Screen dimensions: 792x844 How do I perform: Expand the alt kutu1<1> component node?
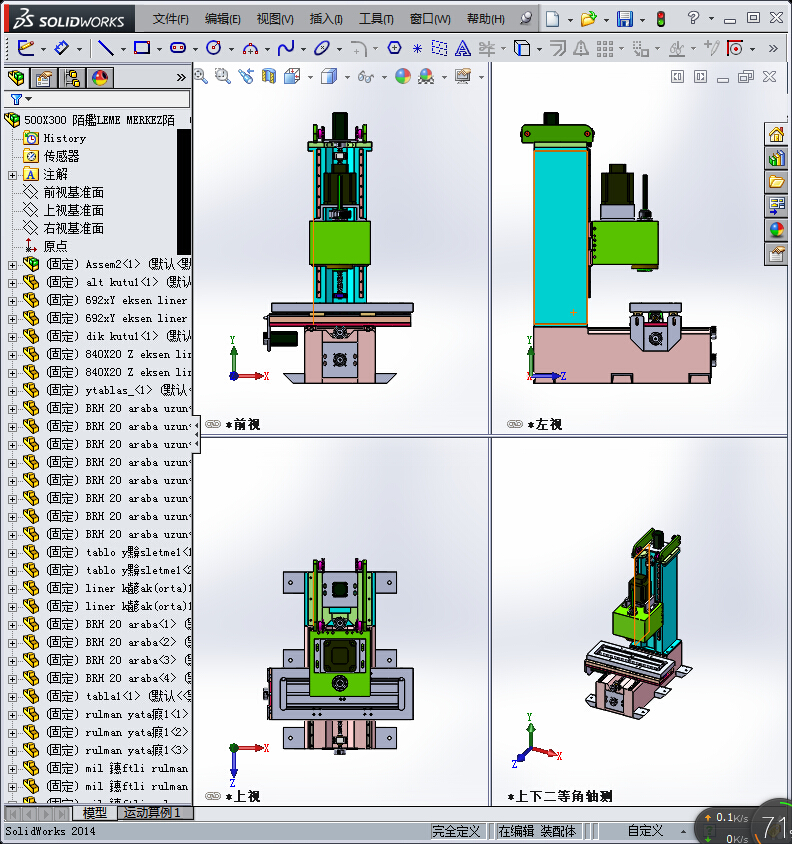tap(12, 283)
